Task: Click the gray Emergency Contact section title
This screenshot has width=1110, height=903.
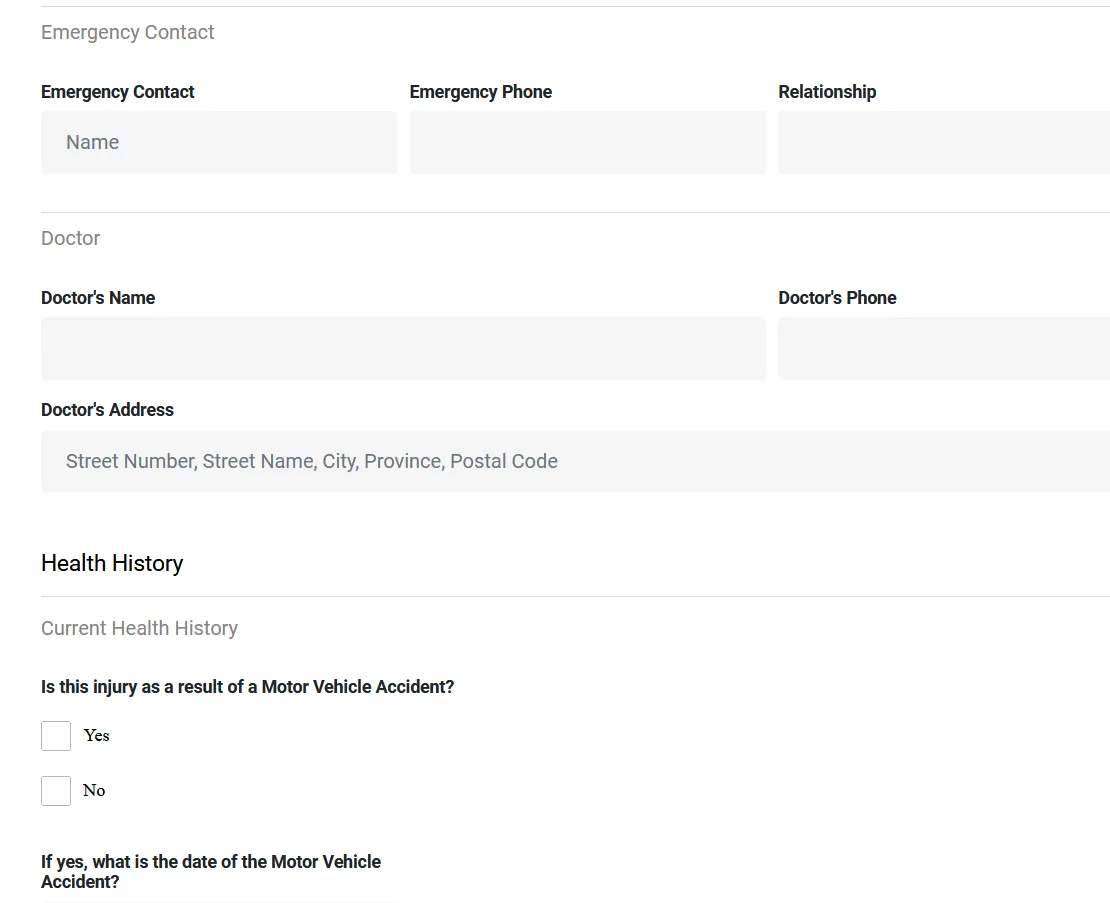Action: tap(127, 33)
